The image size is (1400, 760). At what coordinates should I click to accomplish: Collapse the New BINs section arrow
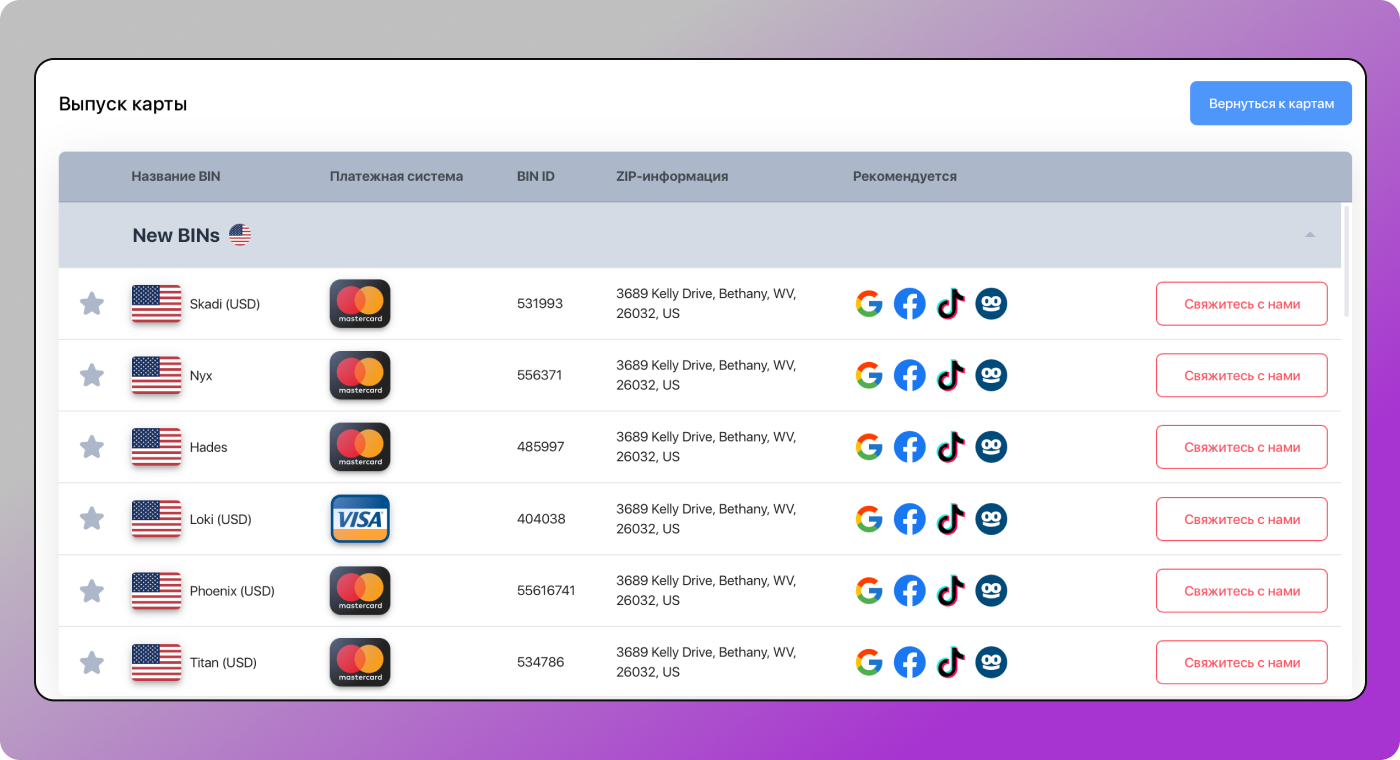1310,235
